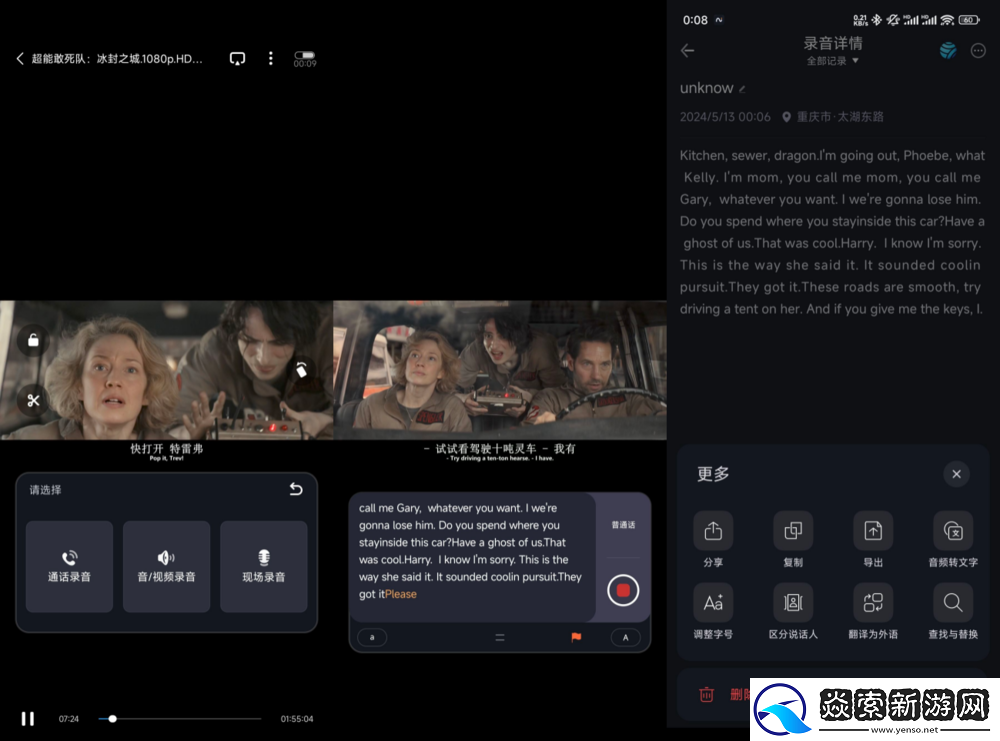
Task: Tap the screen rotation icon on video
Action: pyautogui.click(x=301, y=370)
